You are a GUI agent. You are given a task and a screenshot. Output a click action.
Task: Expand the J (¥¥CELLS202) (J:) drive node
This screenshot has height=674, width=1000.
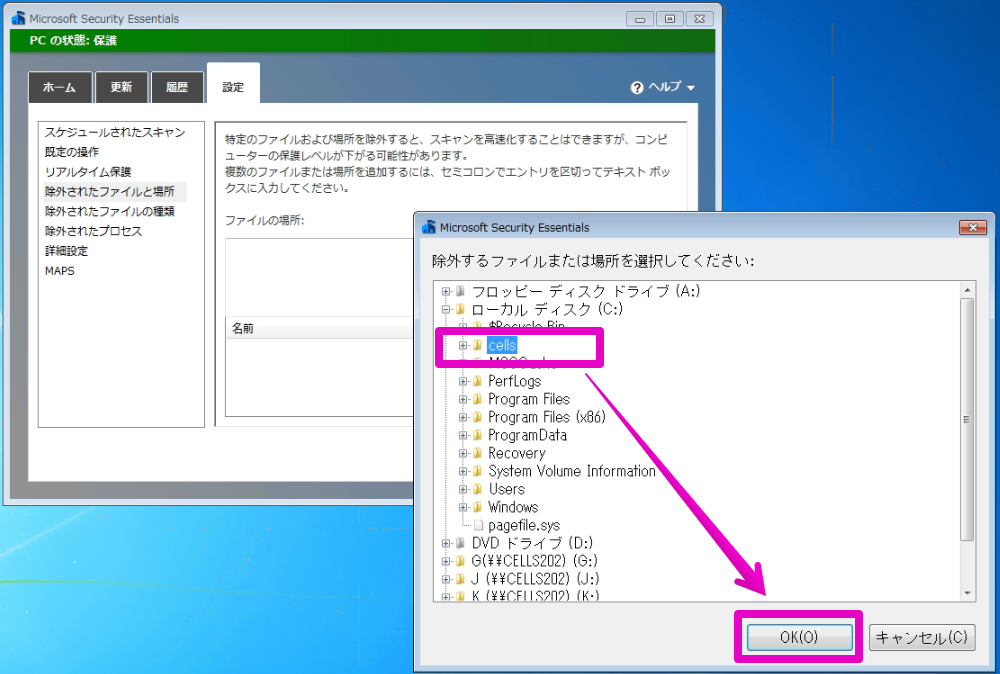tap(446, 579)
